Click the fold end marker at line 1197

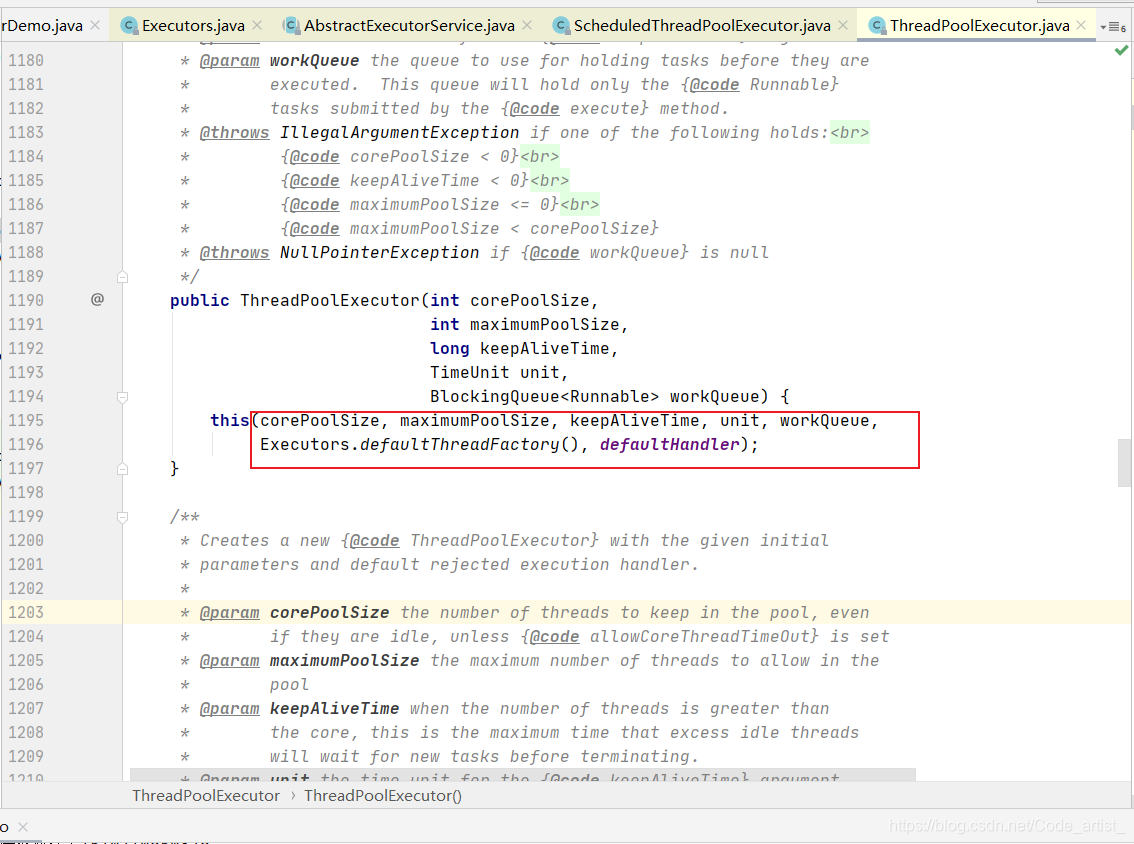122,469
